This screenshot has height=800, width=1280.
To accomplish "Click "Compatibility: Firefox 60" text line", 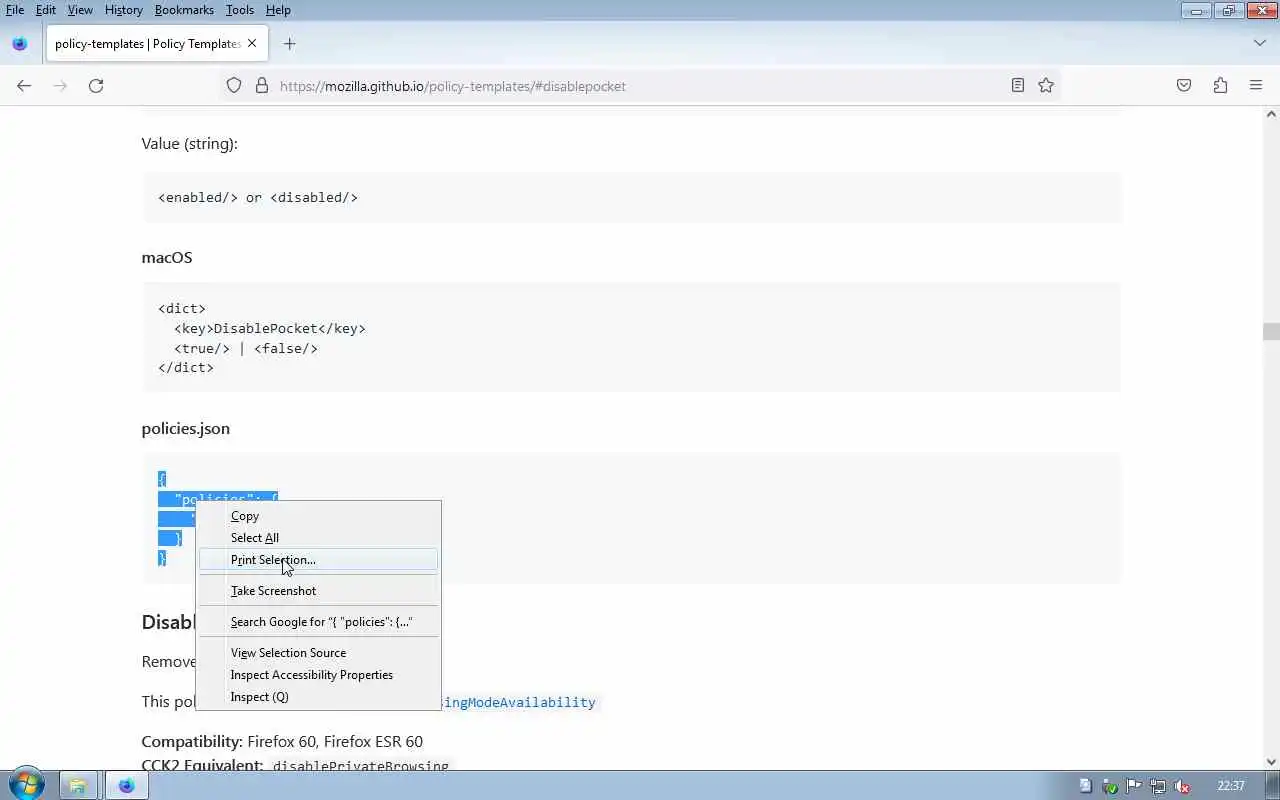I will click(x=282, y=742).
